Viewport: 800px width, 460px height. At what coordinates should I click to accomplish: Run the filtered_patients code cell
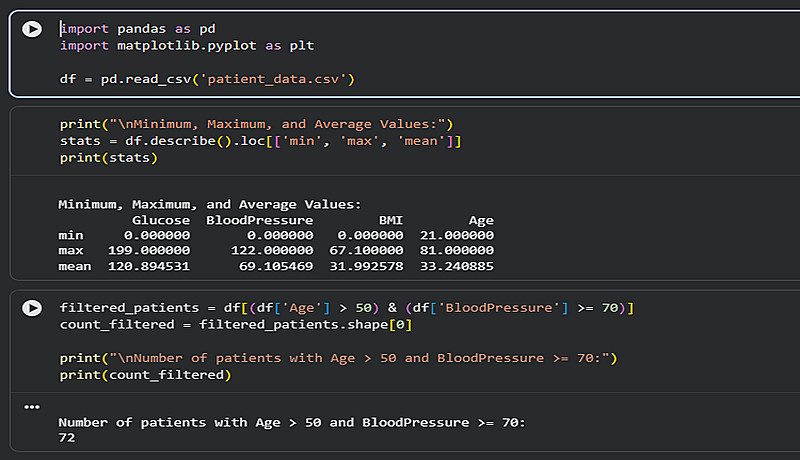pos(32,309)
